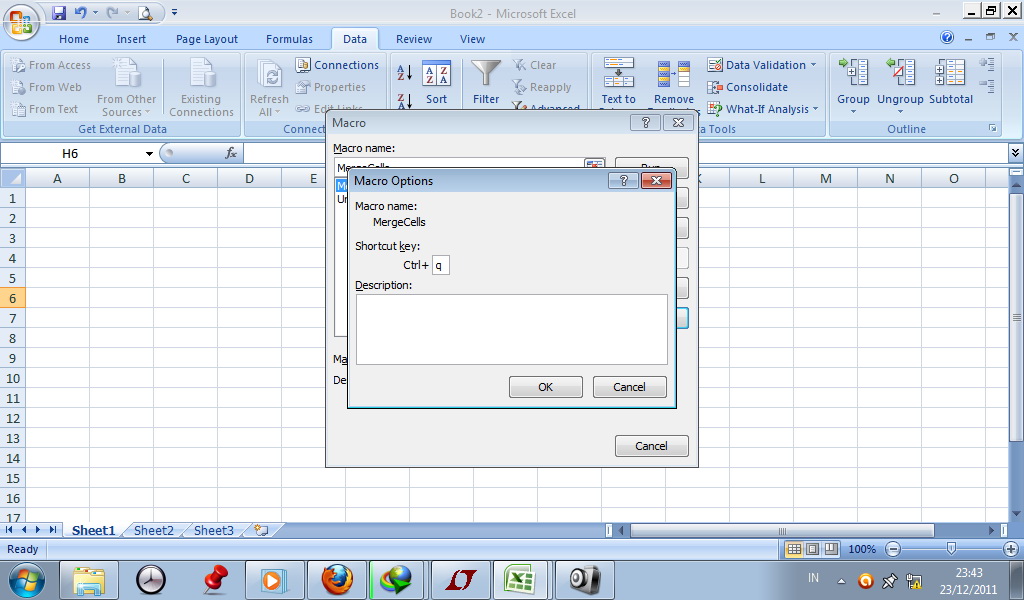Toggle the Filter funnel
1024x600 pixels.
486,82
